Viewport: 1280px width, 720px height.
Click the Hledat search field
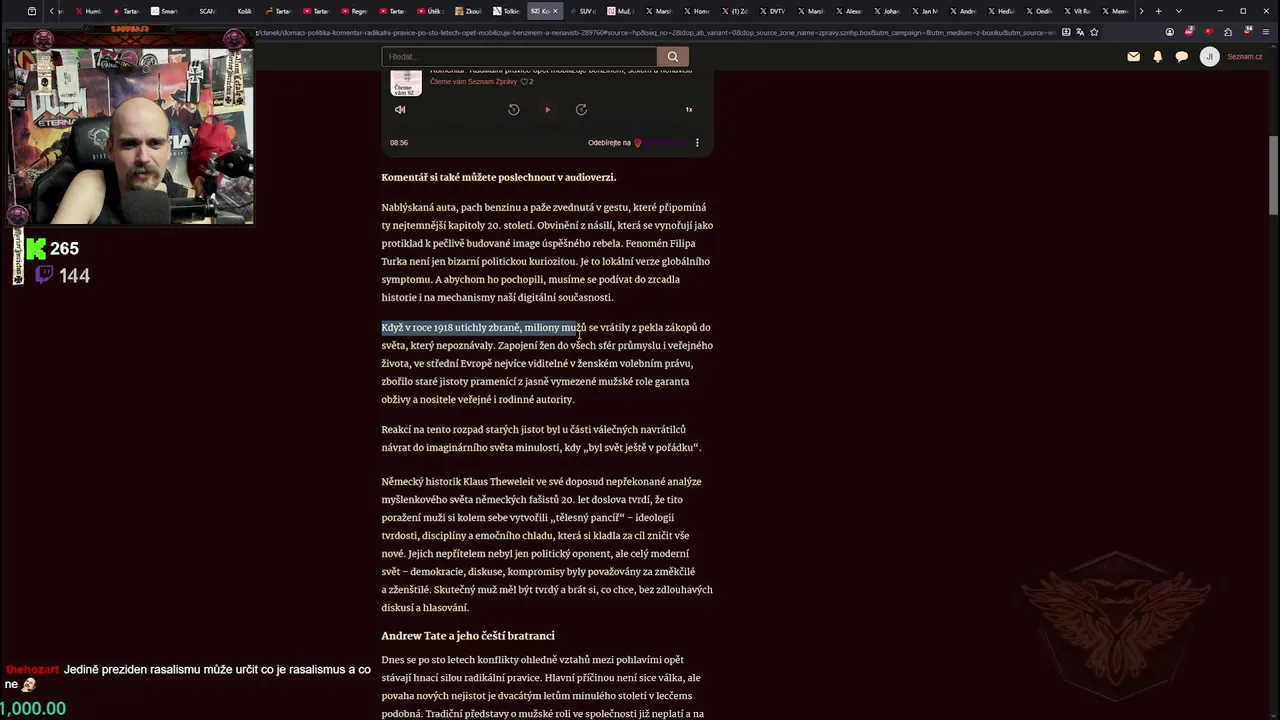click(x=519, y=57)
